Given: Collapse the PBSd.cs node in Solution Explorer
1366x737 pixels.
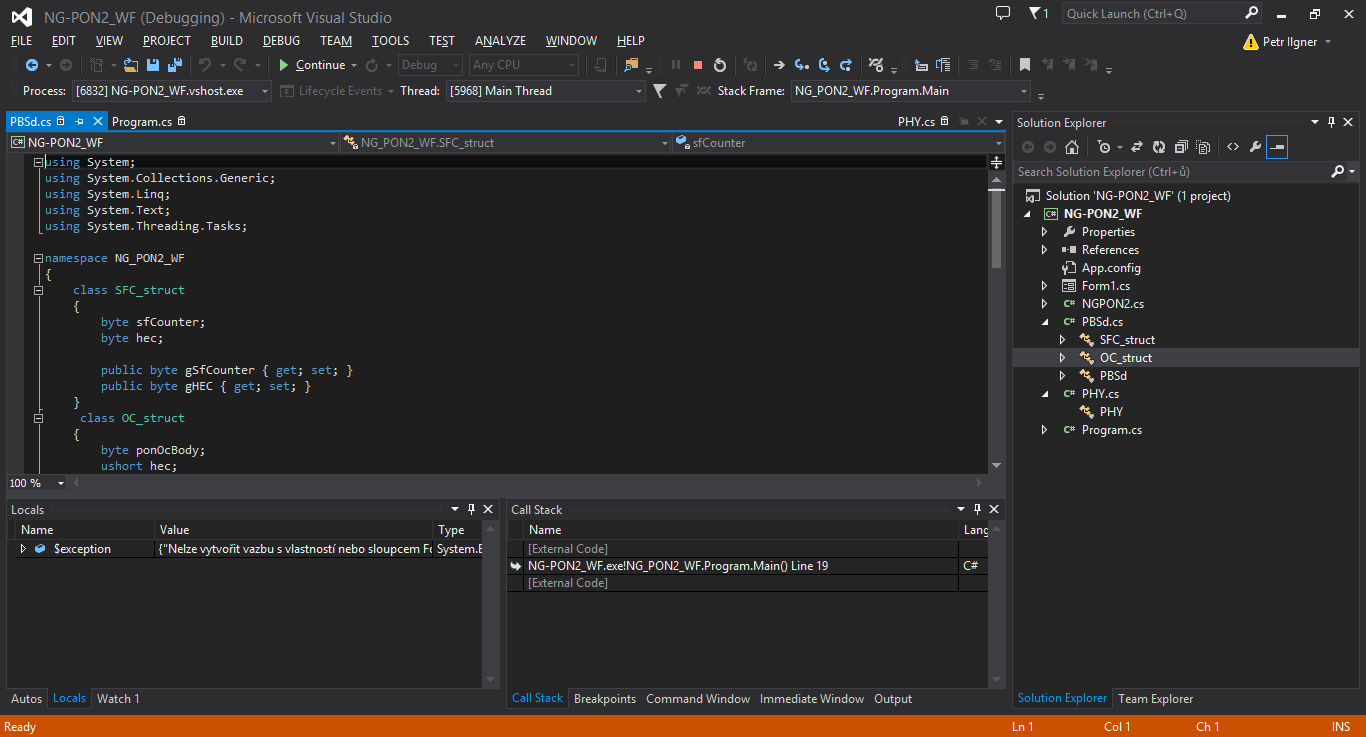Looking at the screenshot, I should click(x=1044, y=322).
